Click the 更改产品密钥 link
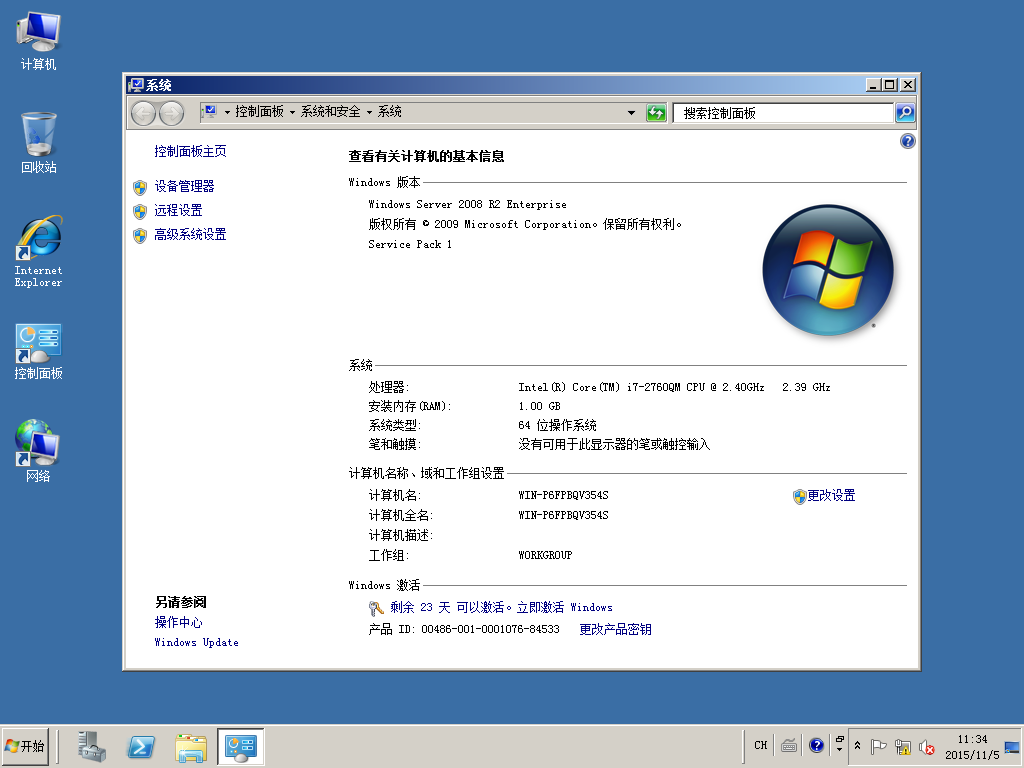This screenshot has width=1024, height=768. click(x=615, y=630)
